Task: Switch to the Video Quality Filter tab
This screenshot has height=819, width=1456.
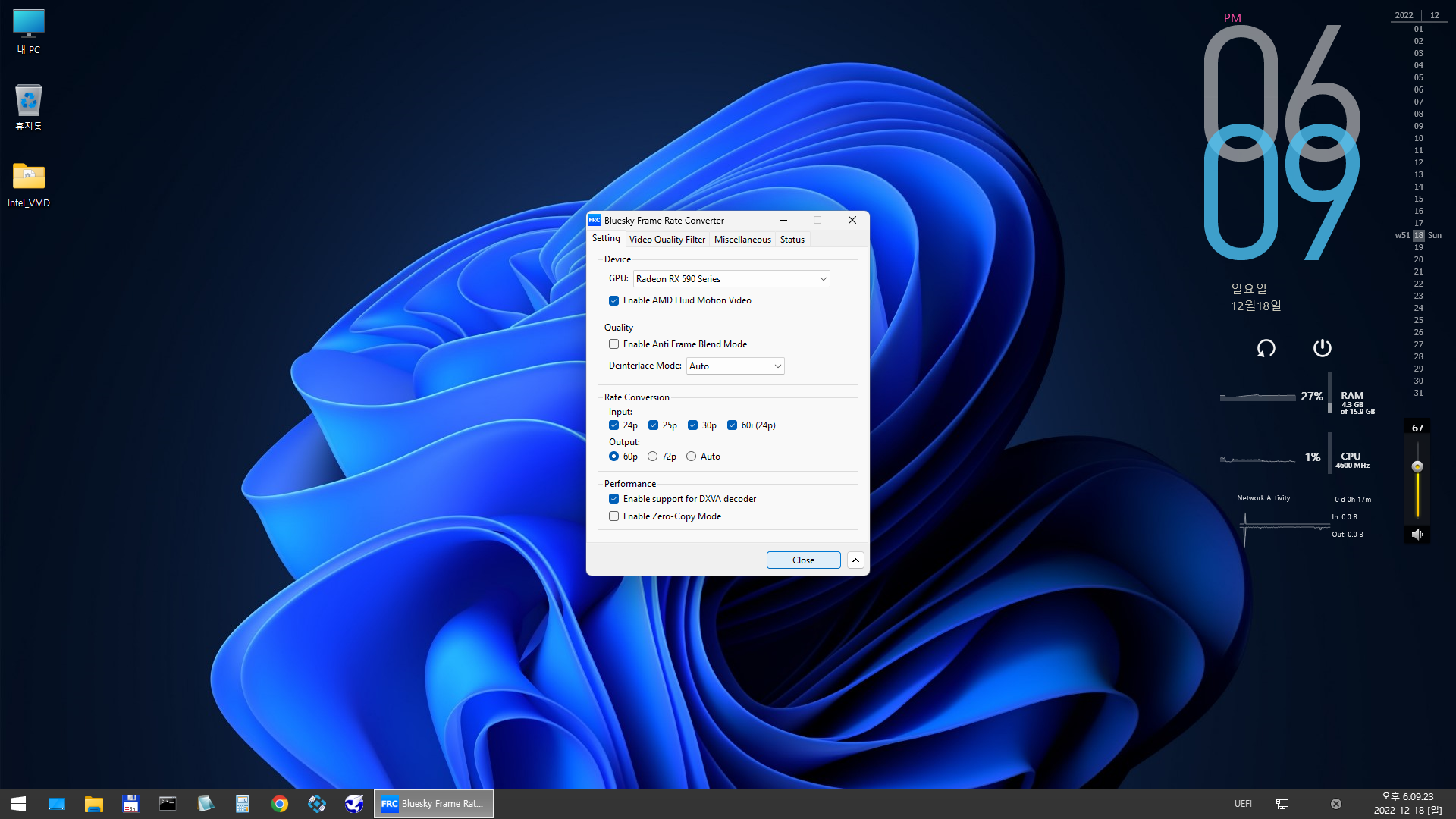Action: click(x=667, y=240)
